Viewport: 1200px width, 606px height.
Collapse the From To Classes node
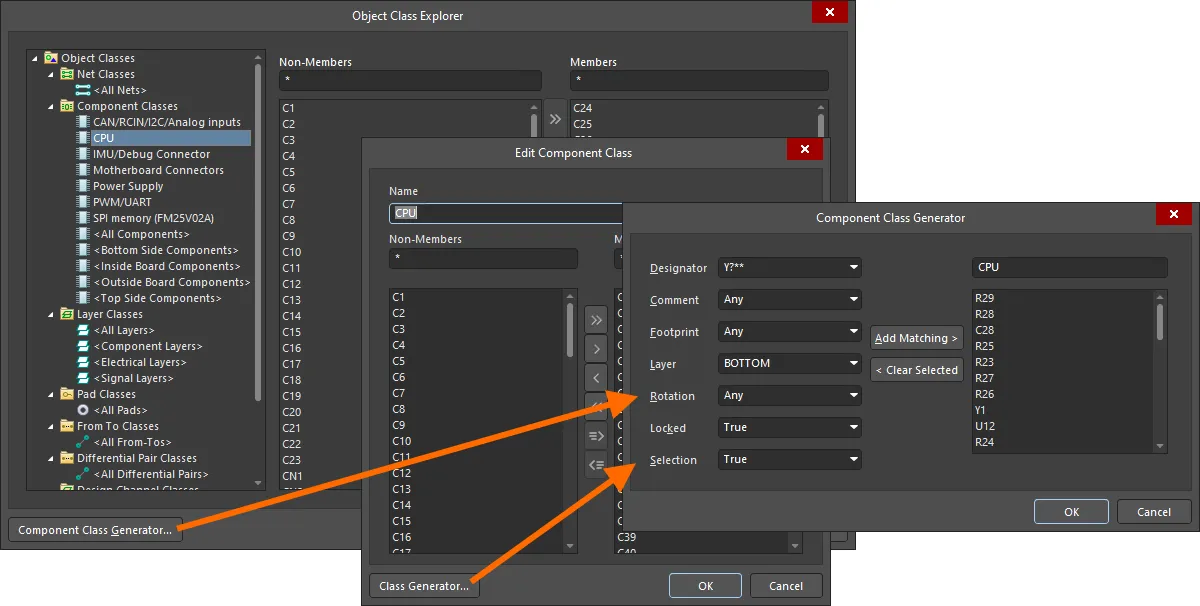pos(51,426)
